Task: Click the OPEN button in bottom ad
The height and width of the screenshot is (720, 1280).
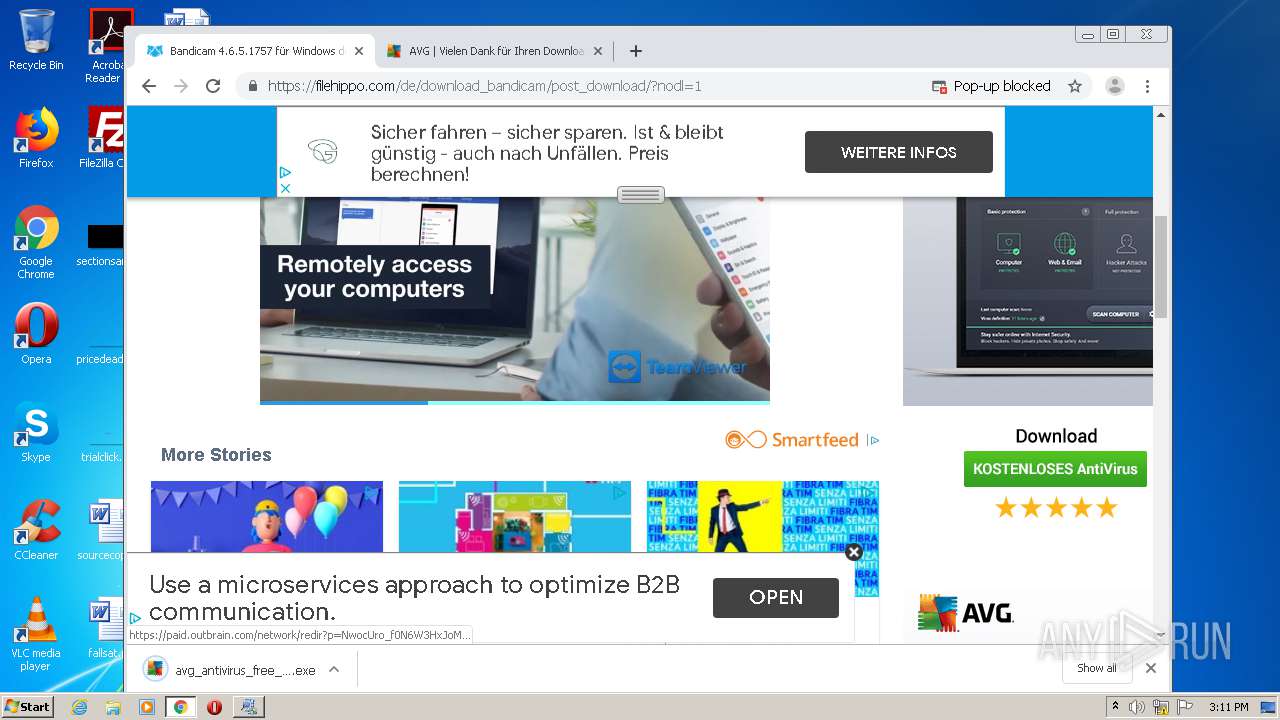Action: 776,597
